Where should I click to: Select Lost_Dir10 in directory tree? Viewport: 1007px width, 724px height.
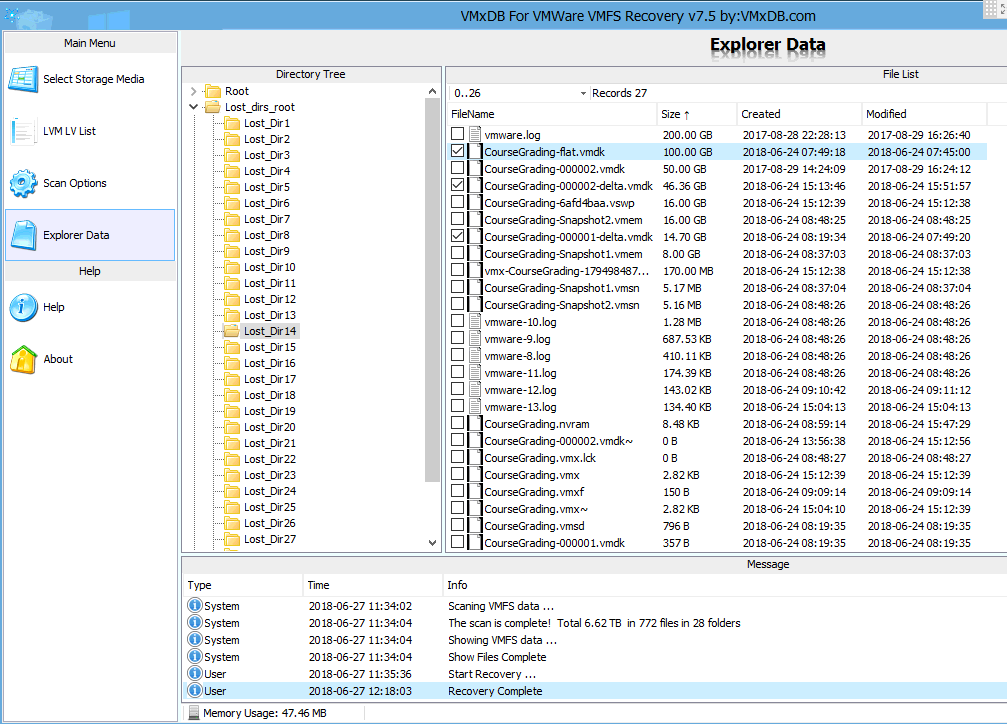[x=270, y=267]
